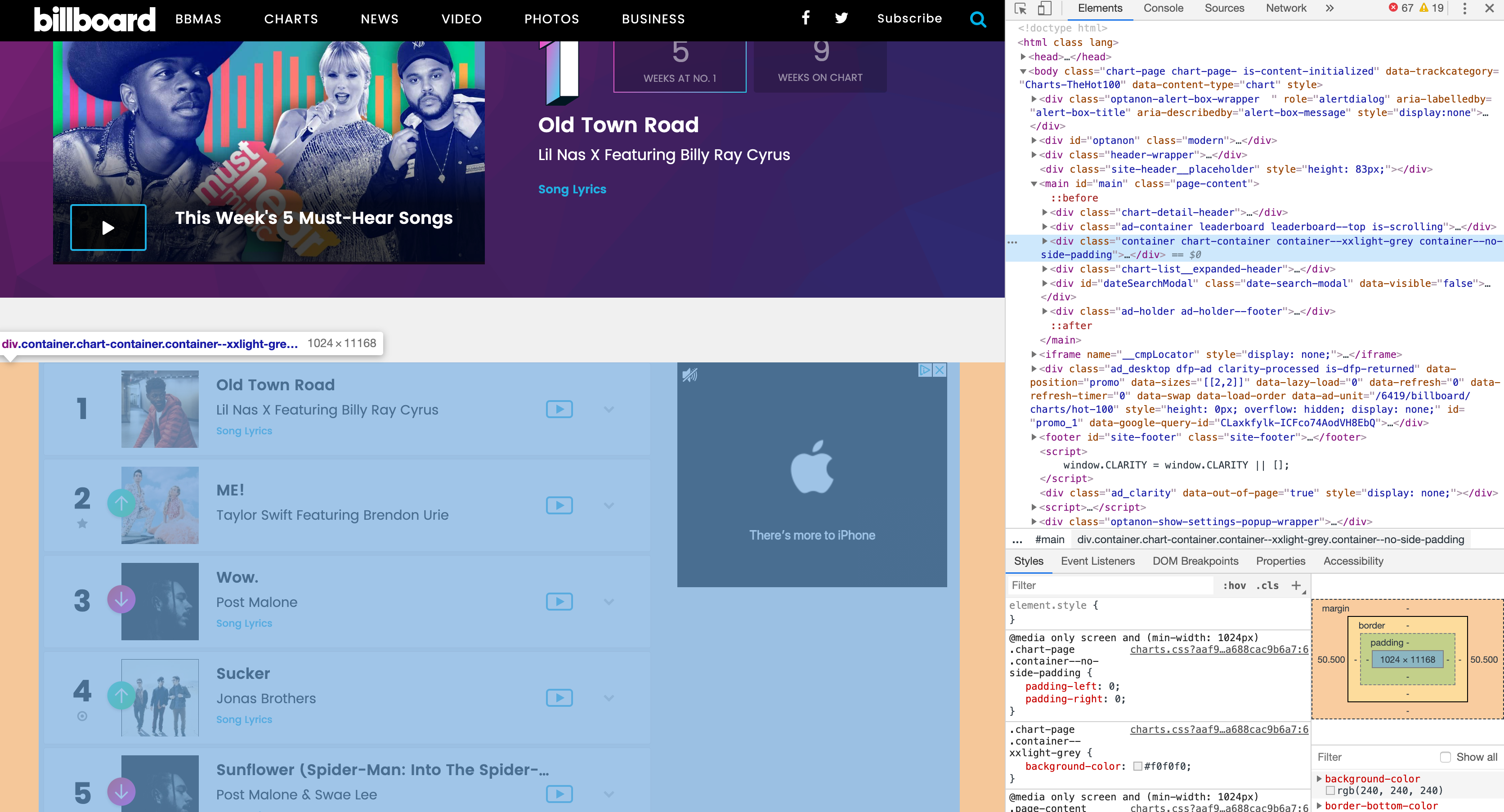Click the up-arrow trend icon for ME!
This screenshot has height=812, width=1504.
click(x=121, y=503)
